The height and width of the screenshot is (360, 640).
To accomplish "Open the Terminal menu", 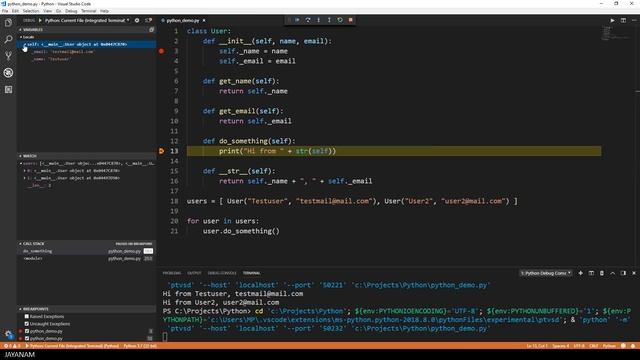I will click(x=89, y=11).
